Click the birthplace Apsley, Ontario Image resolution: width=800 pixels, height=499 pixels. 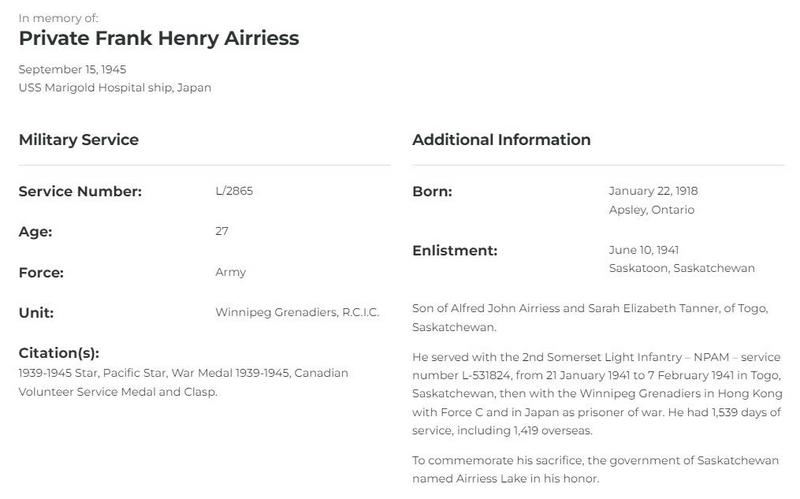pyautogui.click(x=652, y=210)
